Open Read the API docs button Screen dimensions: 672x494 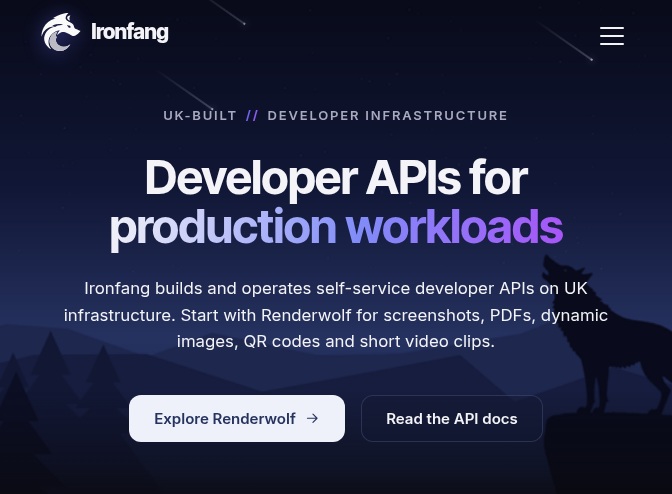[452, 418]
